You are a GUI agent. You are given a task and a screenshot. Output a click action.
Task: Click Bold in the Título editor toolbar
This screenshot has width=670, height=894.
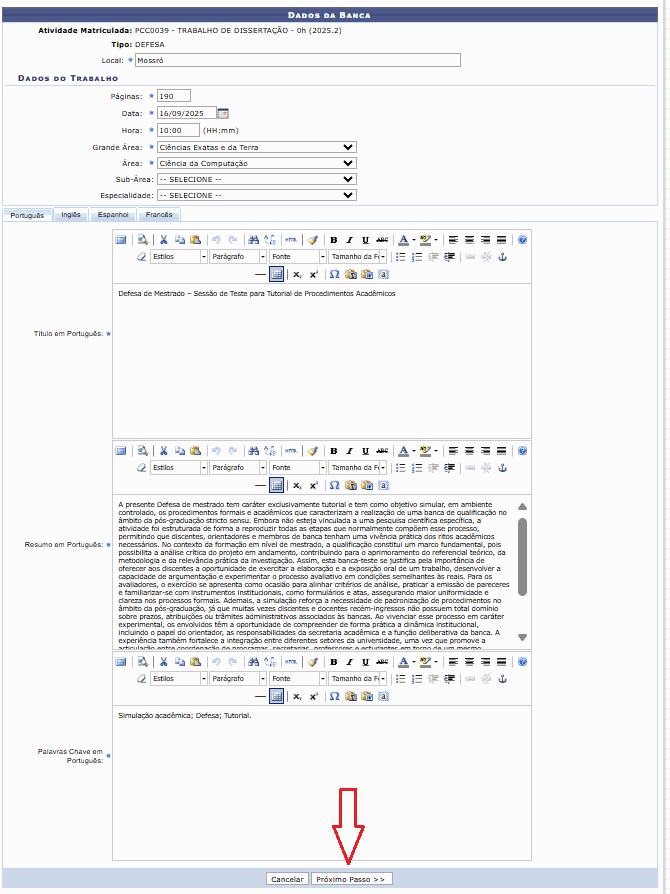coord(334,240)
